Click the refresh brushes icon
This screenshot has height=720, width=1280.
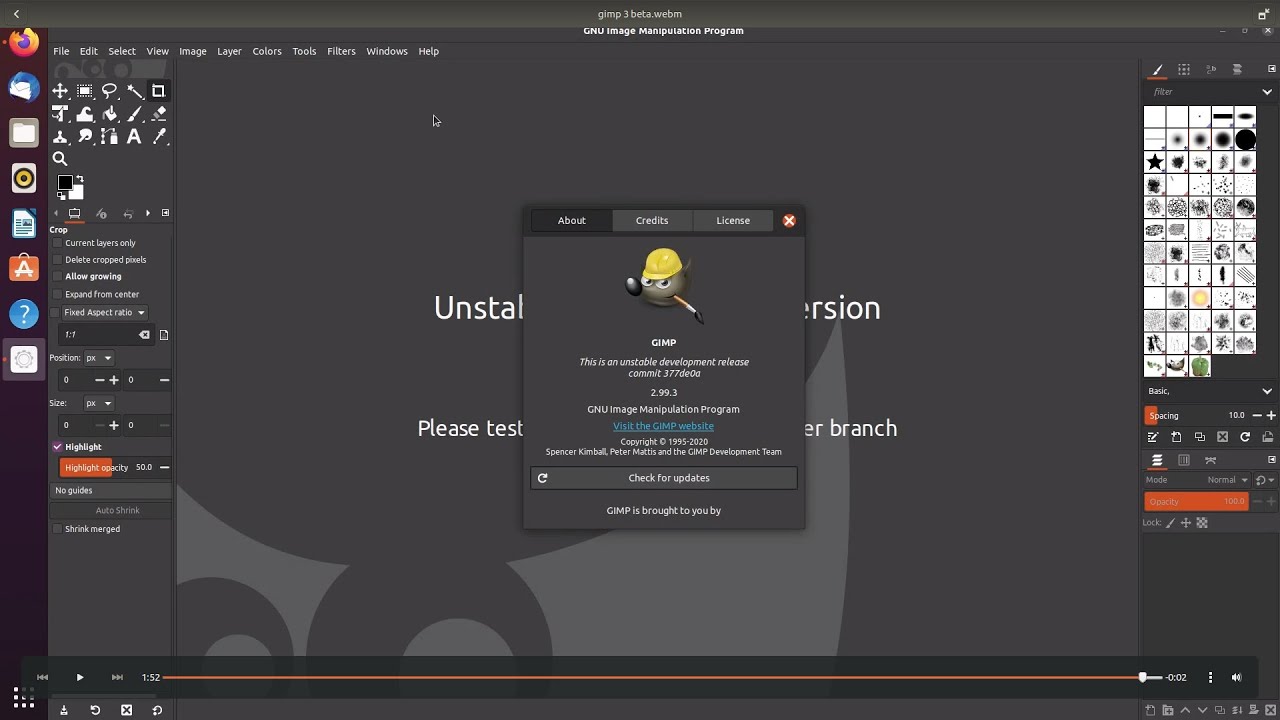pos(1245,437)
